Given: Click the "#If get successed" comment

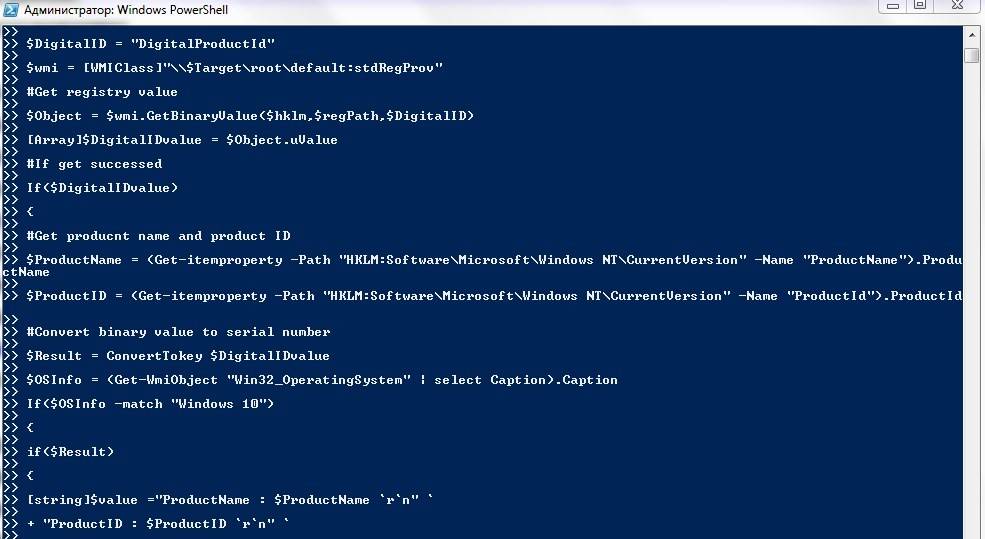Looking at the screenshot, I should pyautogui.click(x=94, y=164).
